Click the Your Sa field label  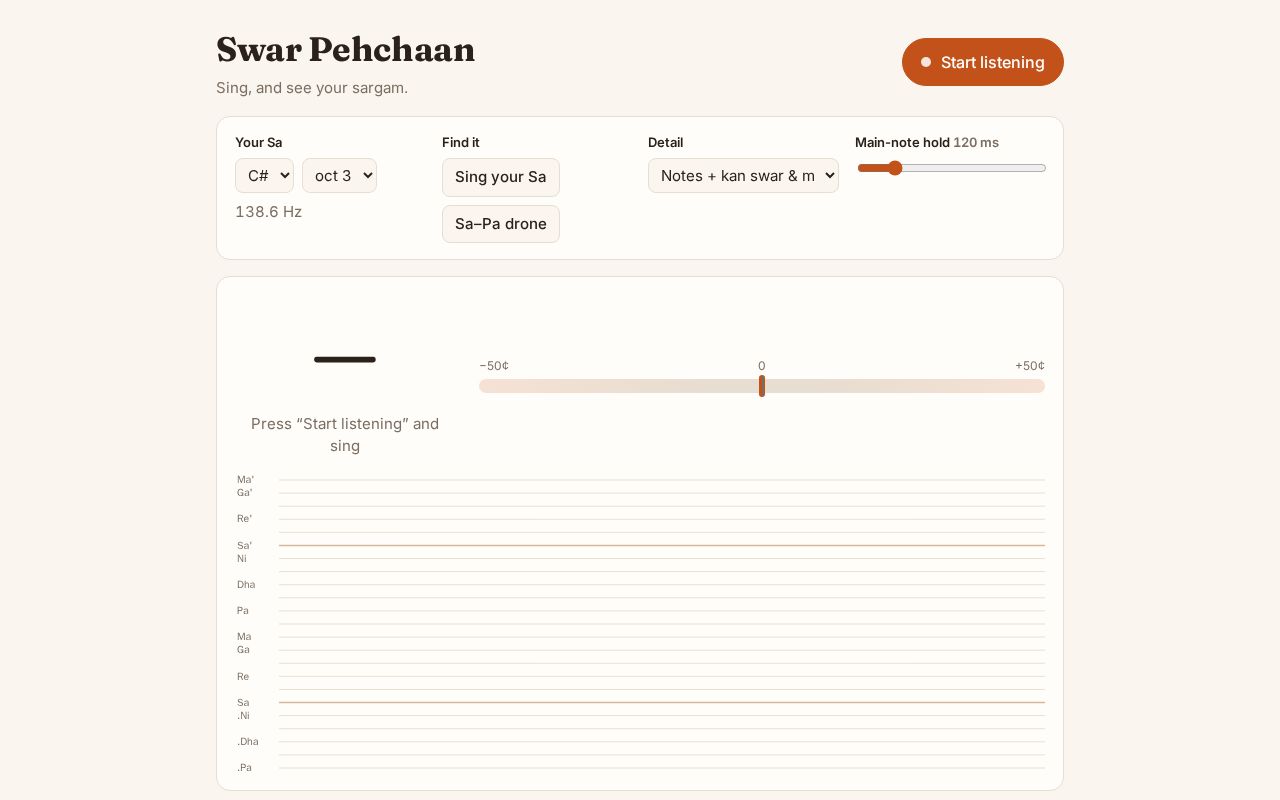(259, 142)
